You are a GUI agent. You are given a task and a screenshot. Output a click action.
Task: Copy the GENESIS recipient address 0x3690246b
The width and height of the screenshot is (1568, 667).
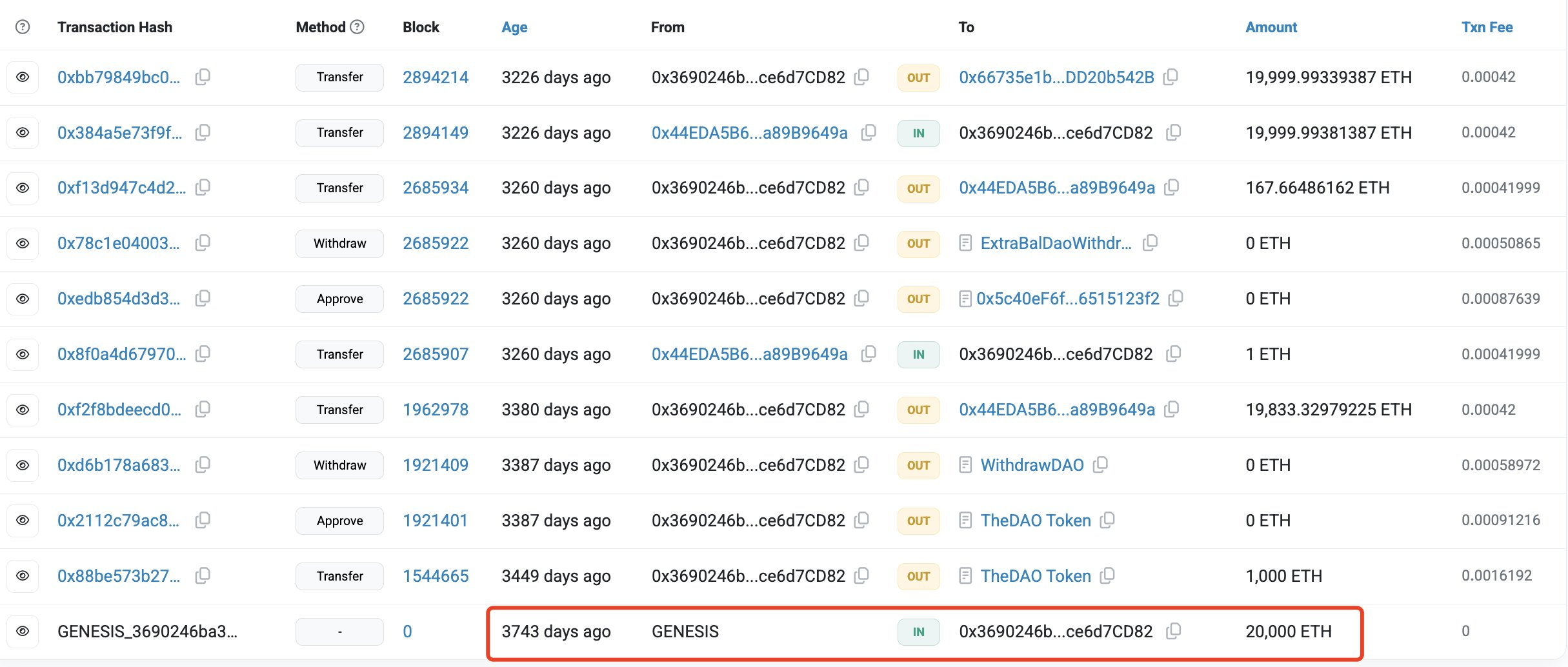(x=1176, y=632)
